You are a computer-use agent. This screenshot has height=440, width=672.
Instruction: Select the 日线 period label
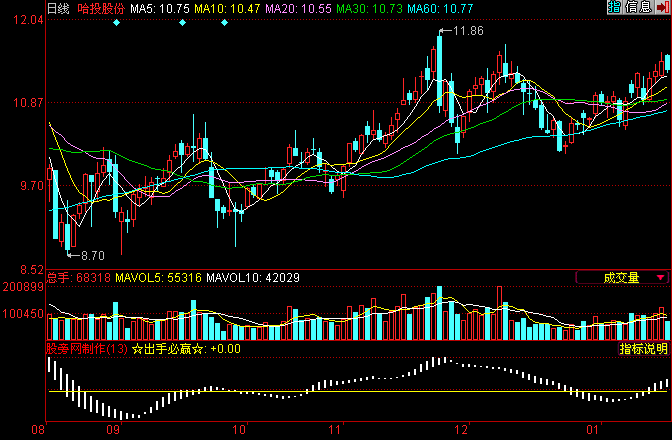pos(59,8)
